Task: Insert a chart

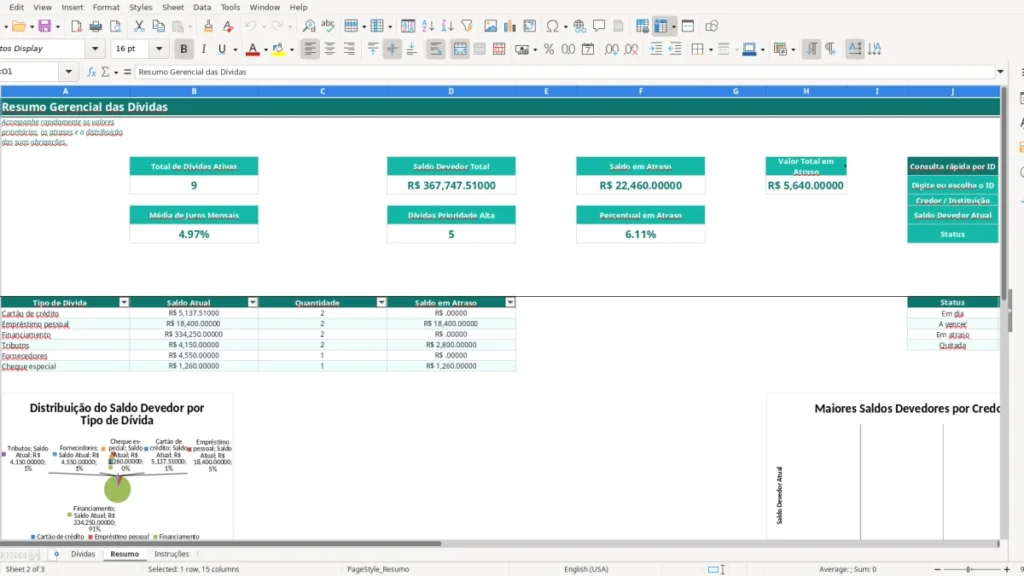Action: tap(509, 26)
